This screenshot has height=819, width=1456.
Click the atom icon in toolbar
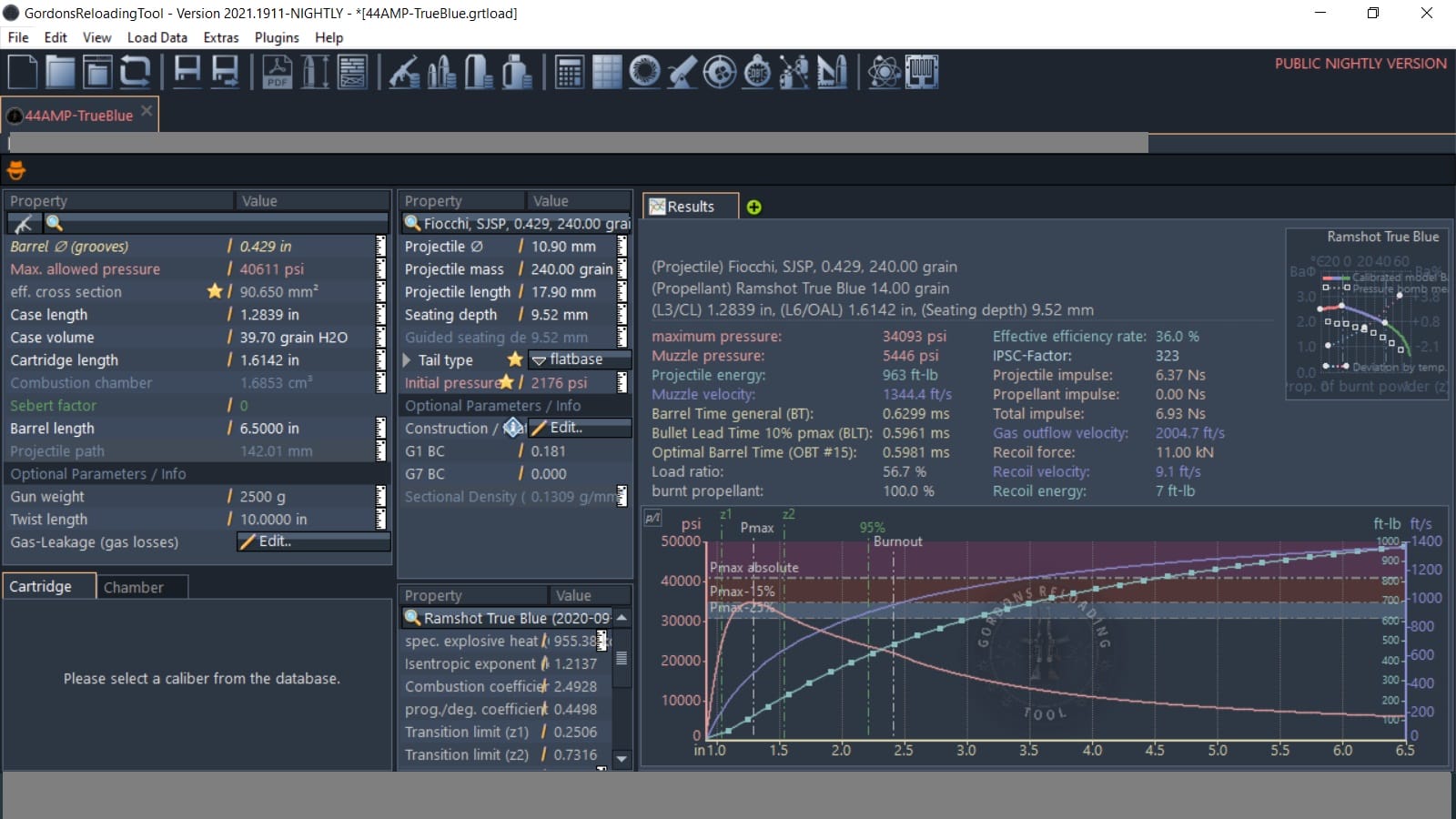click(884, 72)
